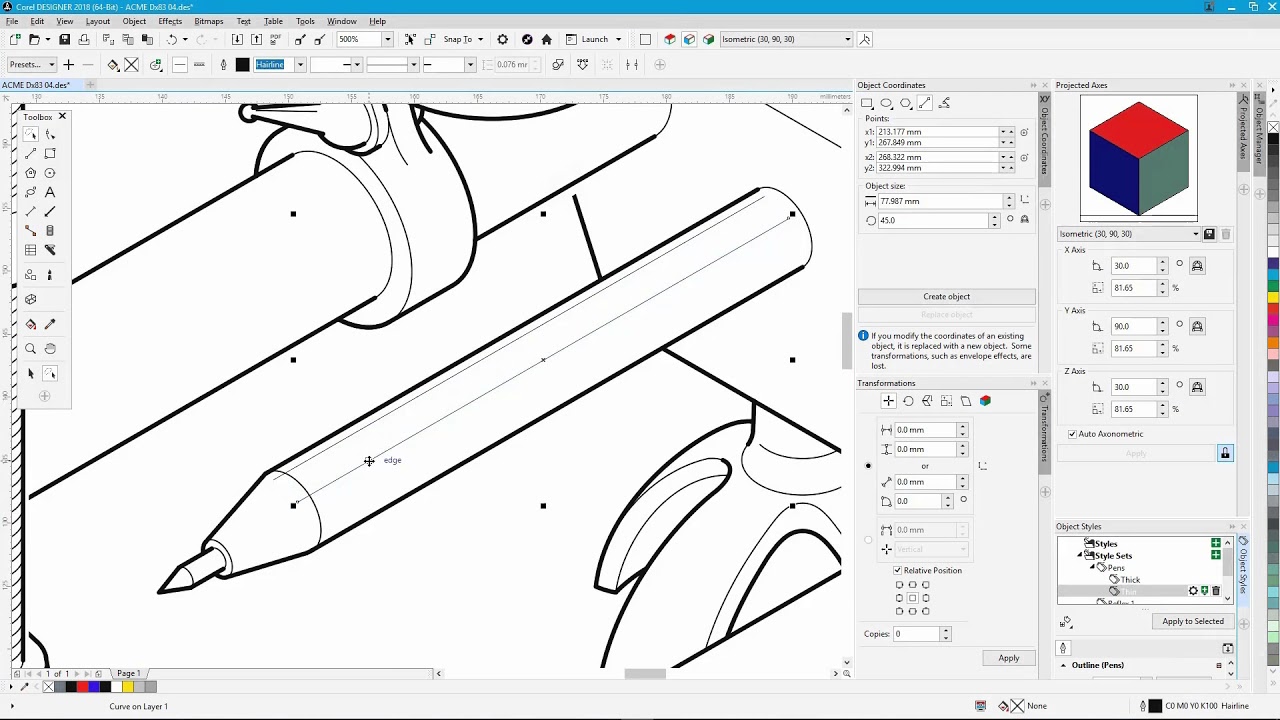
Task: Open the Hairline outline width dropdown
Action: pos(299,65)
